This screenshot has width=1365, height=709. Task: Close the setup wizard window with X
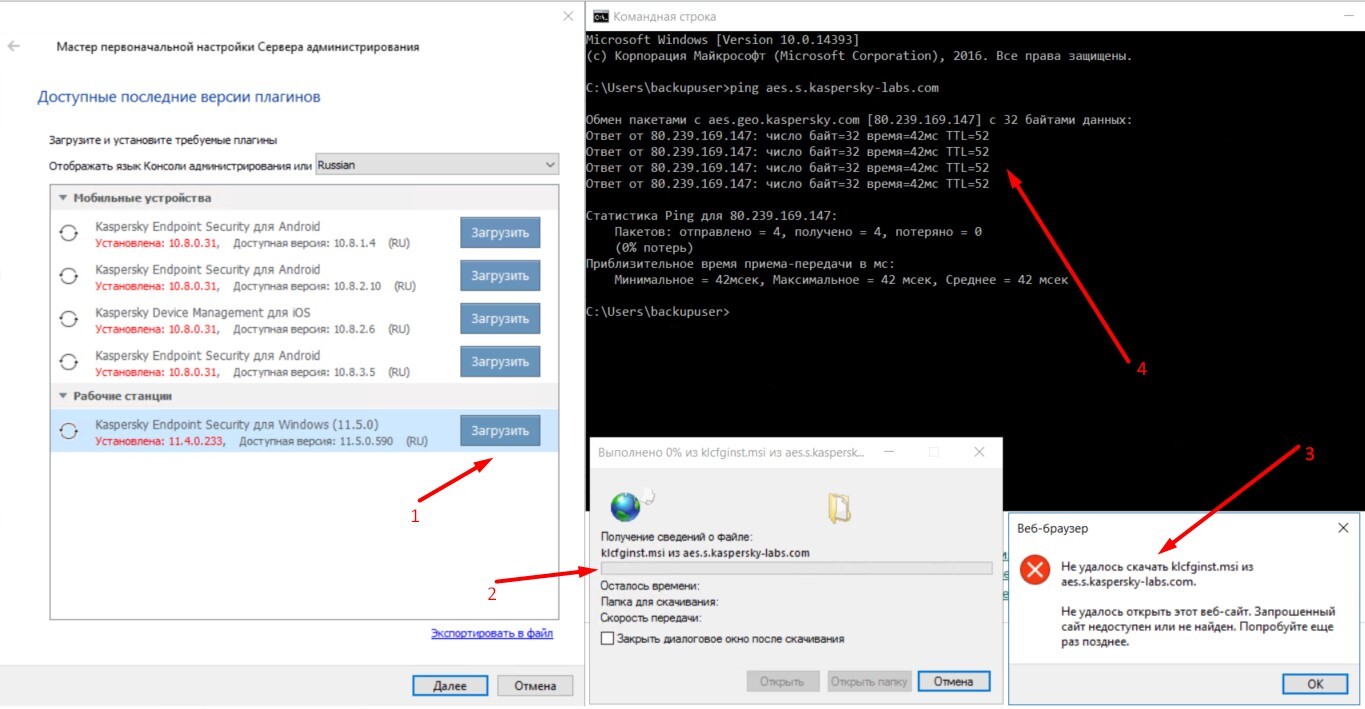click(568, 15)
